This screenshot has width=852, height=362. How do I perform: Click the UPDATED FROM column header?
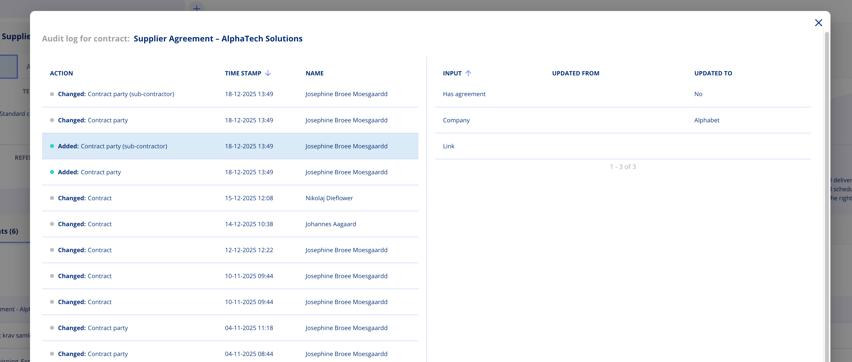(x=575, y=73)
